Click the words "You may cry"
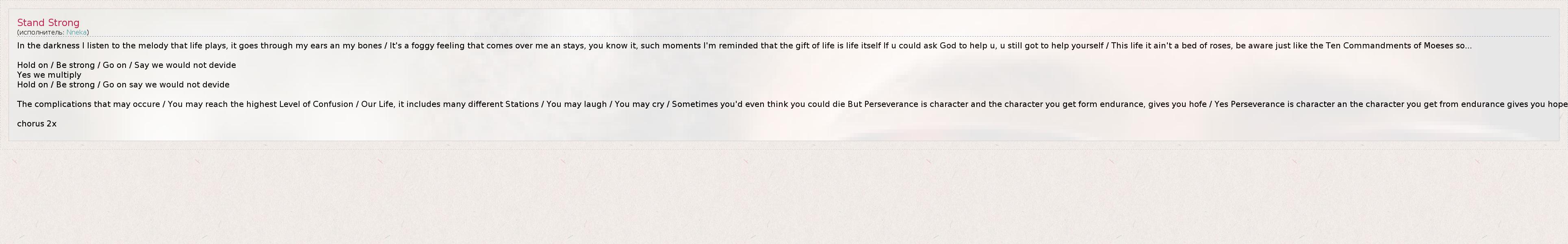Viewport: 1568px width, 244px height. [x=639, y=104]
